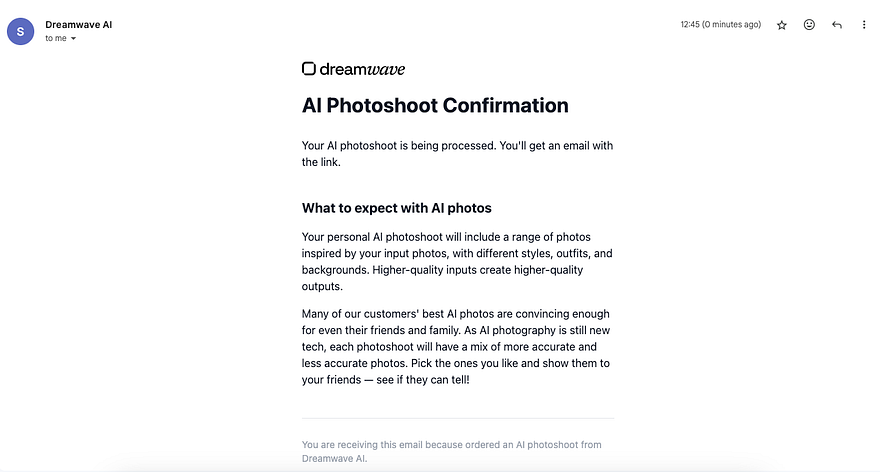Image resolution: width=880 pixels, height=472 pixels.
Task: Open the three-dot more options menu
Action: pyautogui.click(x=864, y=25)
